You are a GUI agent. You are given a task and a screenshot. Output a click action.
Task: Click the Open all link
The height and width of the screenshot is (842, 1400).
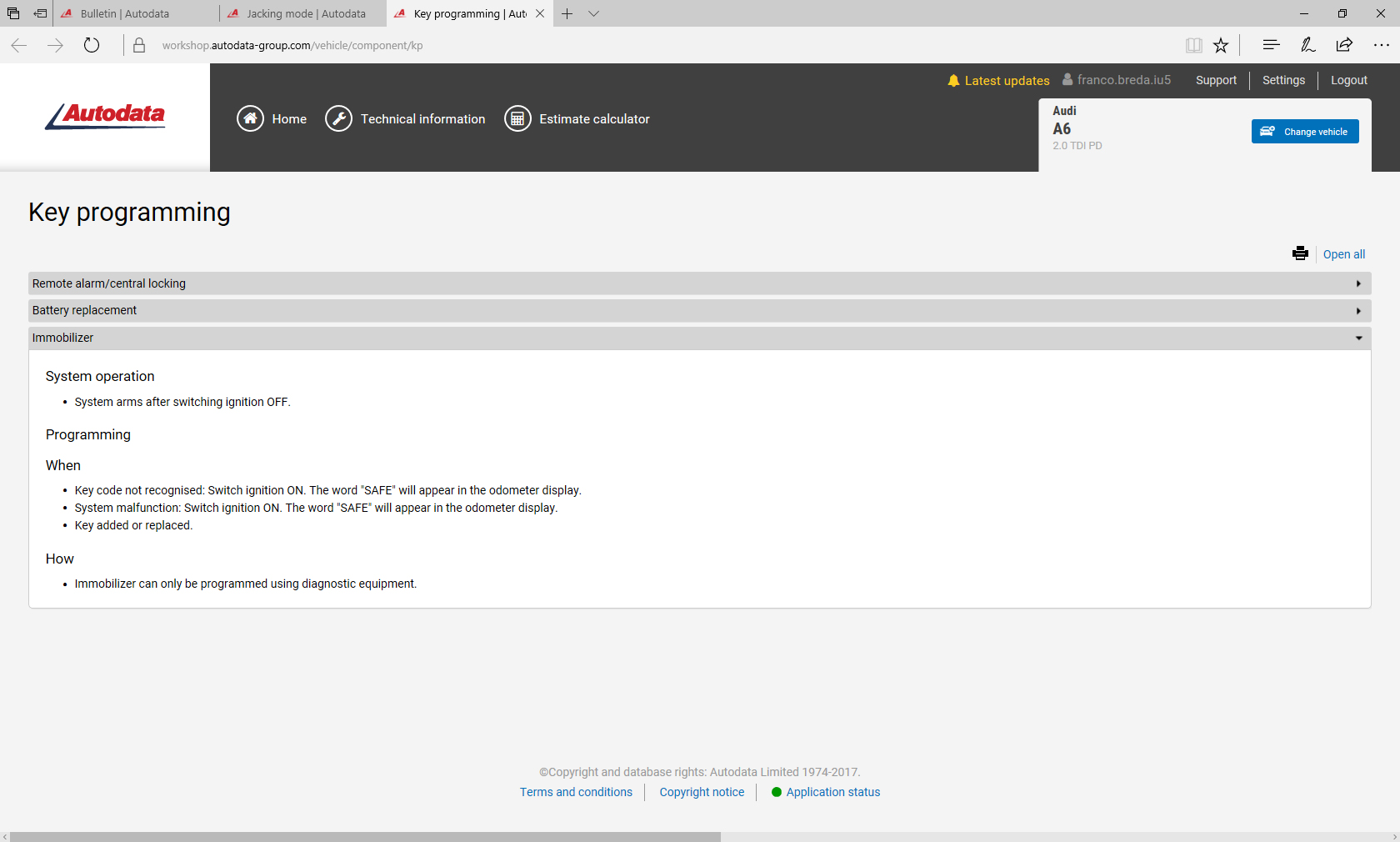tap(1343, 254)
